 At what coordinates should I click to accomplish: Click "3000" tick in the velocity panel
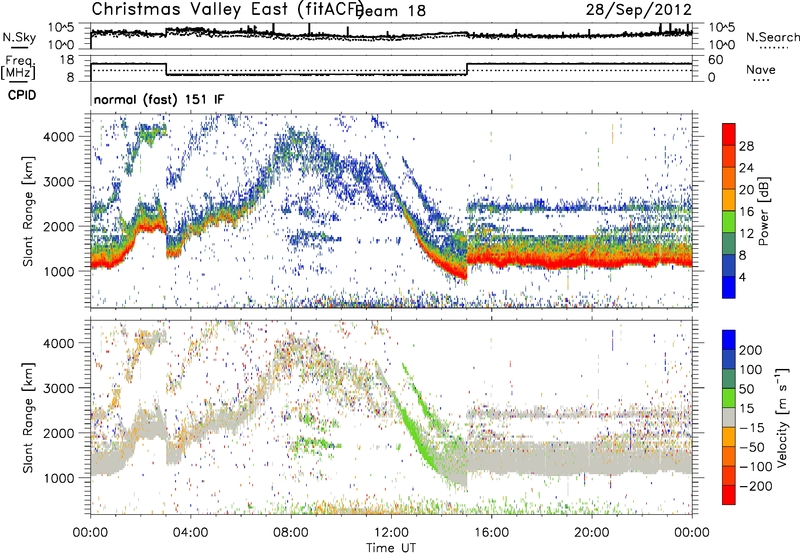click(x=58, y=388)
